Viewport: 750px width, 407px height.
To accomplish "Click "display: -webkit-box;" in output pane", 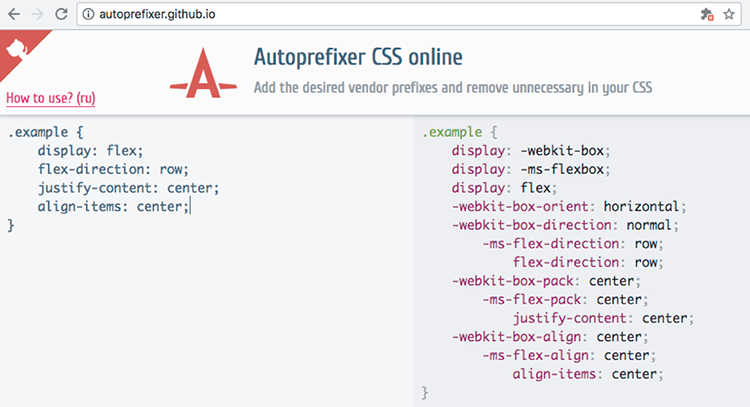I will (x=530, y=150).
